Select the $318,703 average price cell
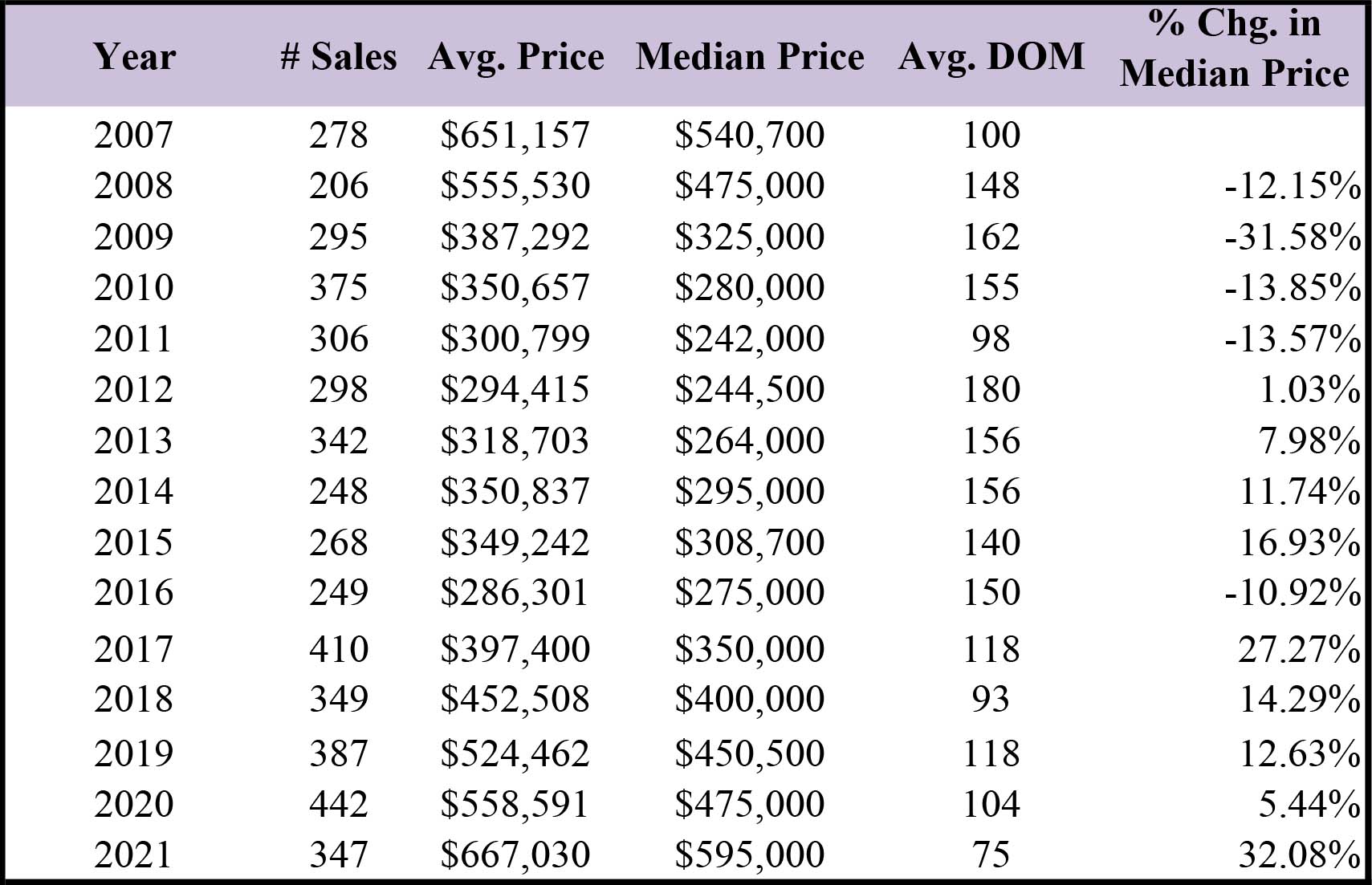The width and height of the screenshot is (1372, 885). point(515,442)
